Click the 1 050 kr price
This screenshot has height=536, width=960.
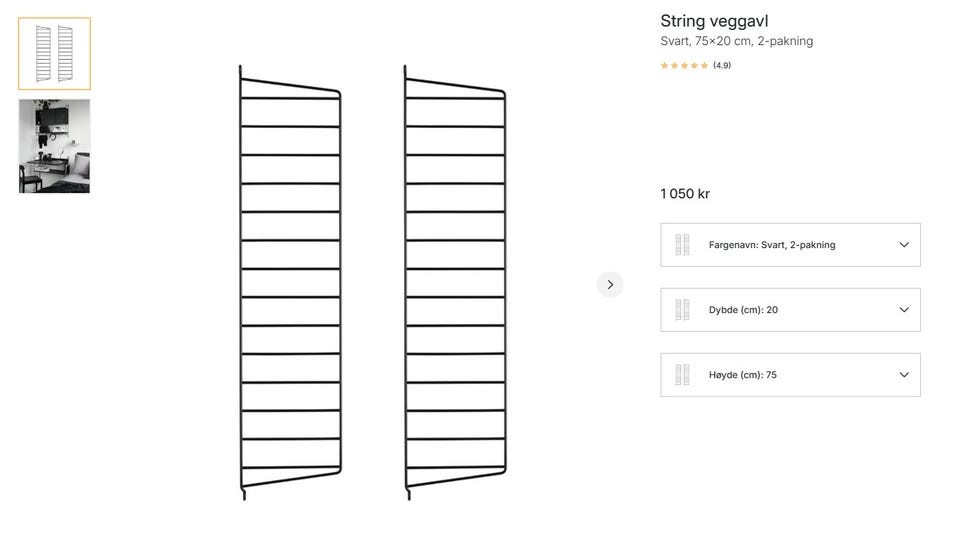point(685,194)
